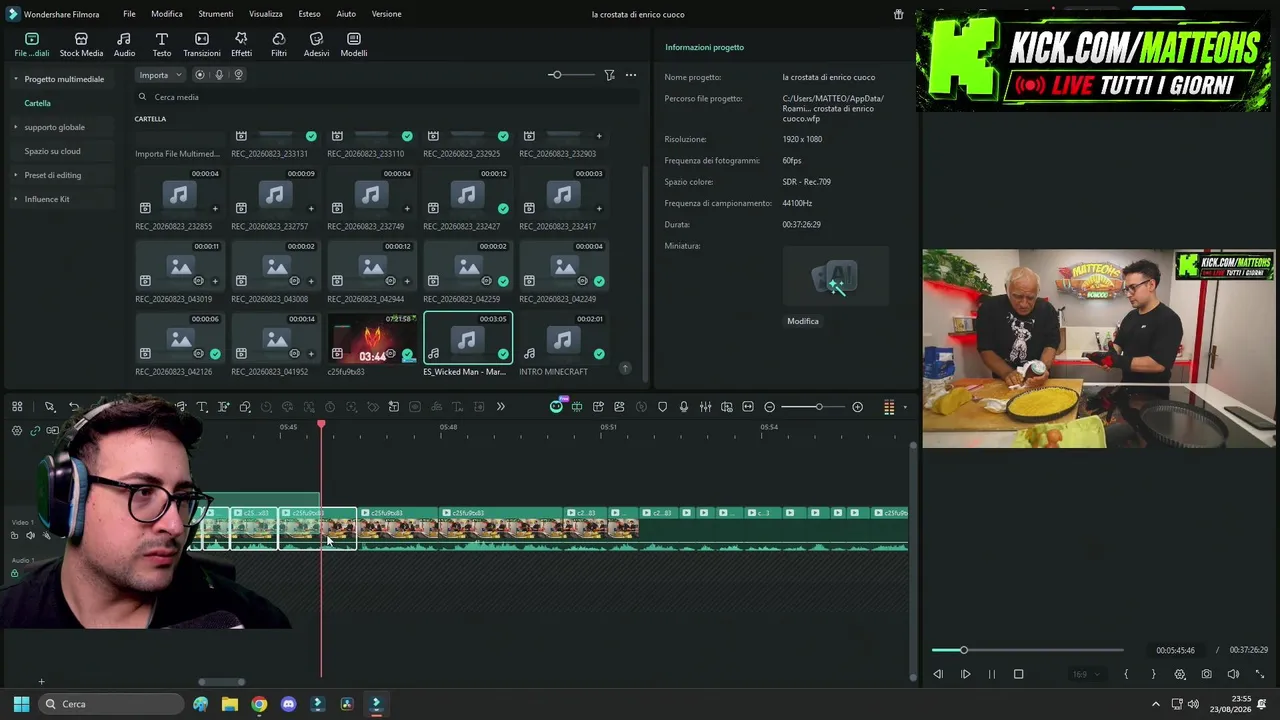1280x720 pixels.
Task: Open the Filtri tab
Action: (x=279, y=44)
